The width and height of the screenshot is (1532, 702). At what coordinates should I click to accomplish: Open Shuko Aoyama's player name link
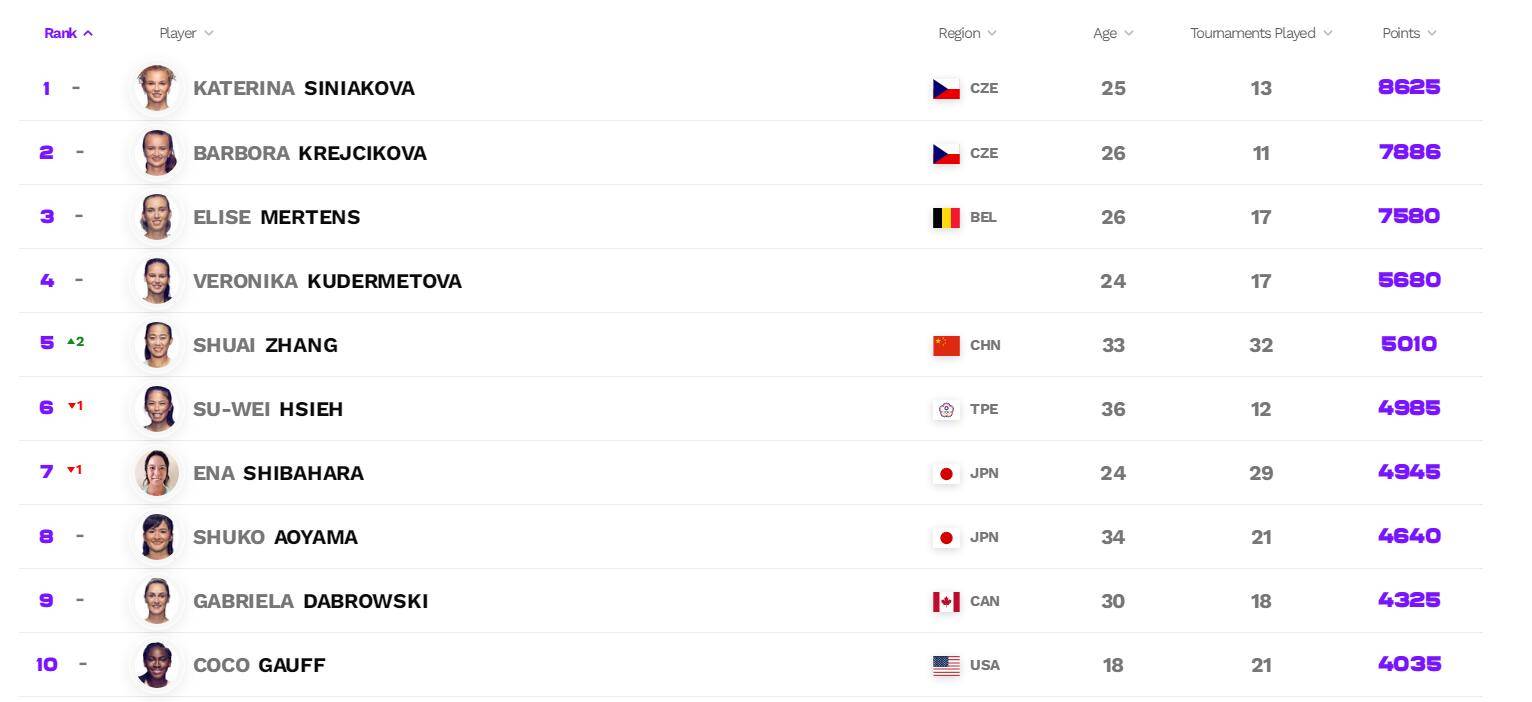pos(275,537)
